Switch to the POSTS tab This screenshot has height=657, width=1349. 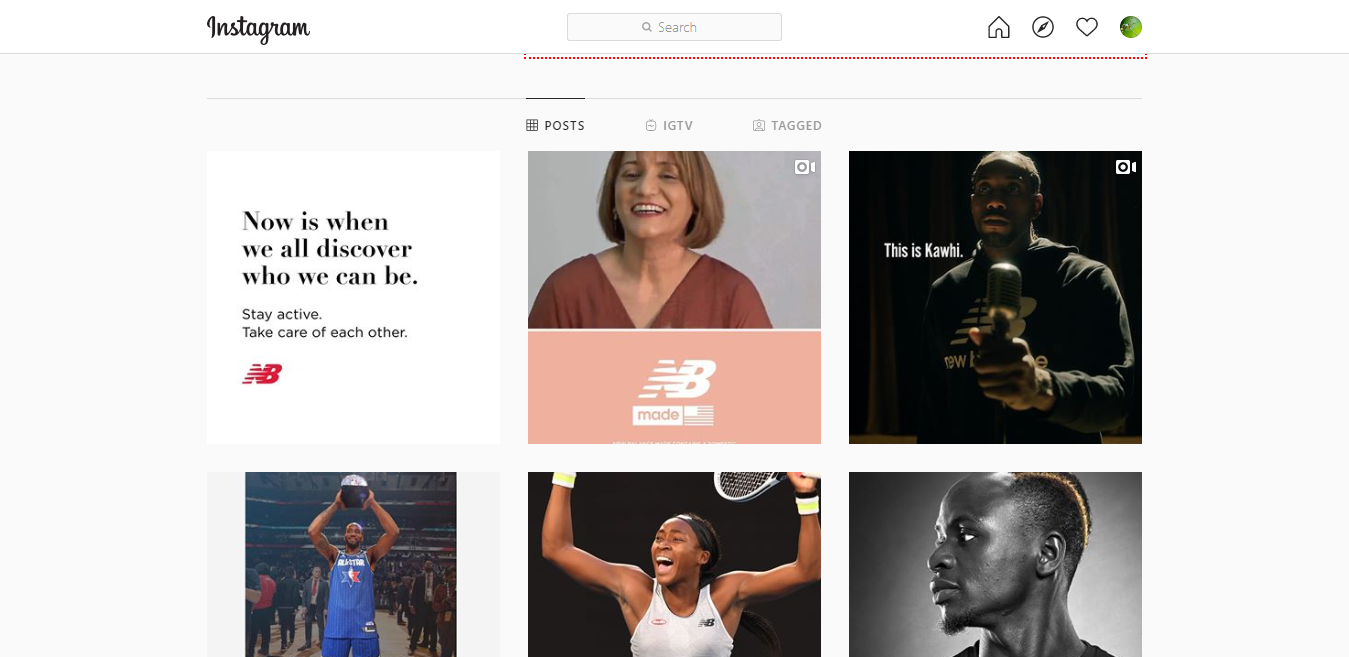[x=556, y=126]
